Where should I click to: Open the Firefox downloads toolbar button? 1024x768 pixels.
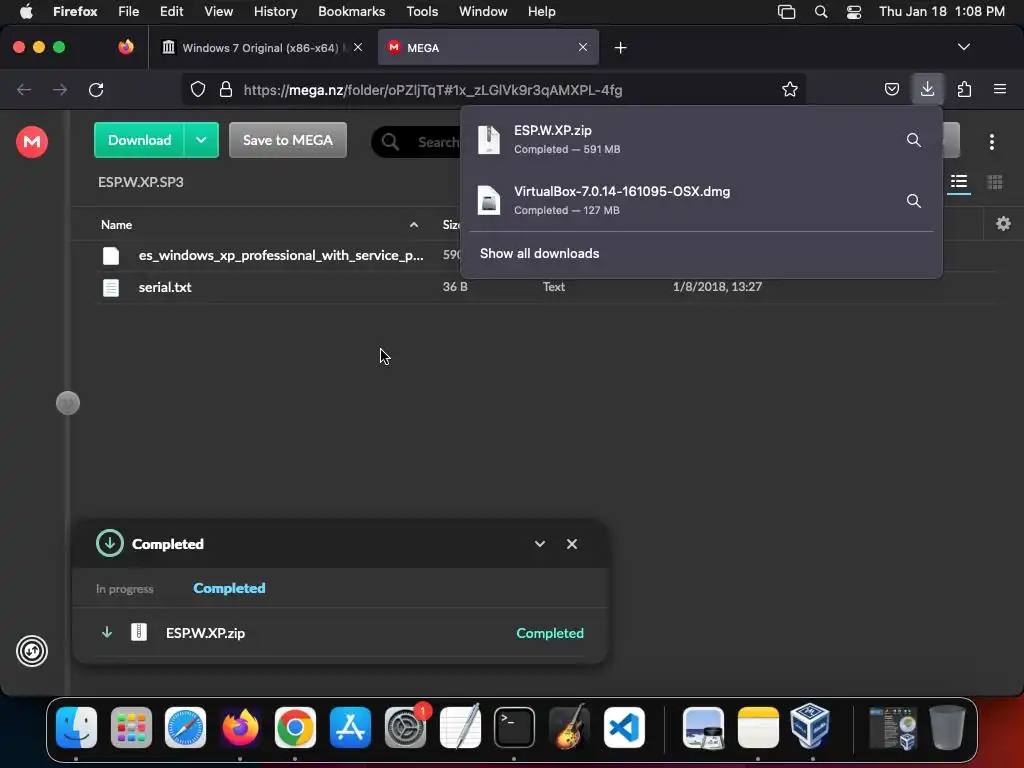[927, 89]
